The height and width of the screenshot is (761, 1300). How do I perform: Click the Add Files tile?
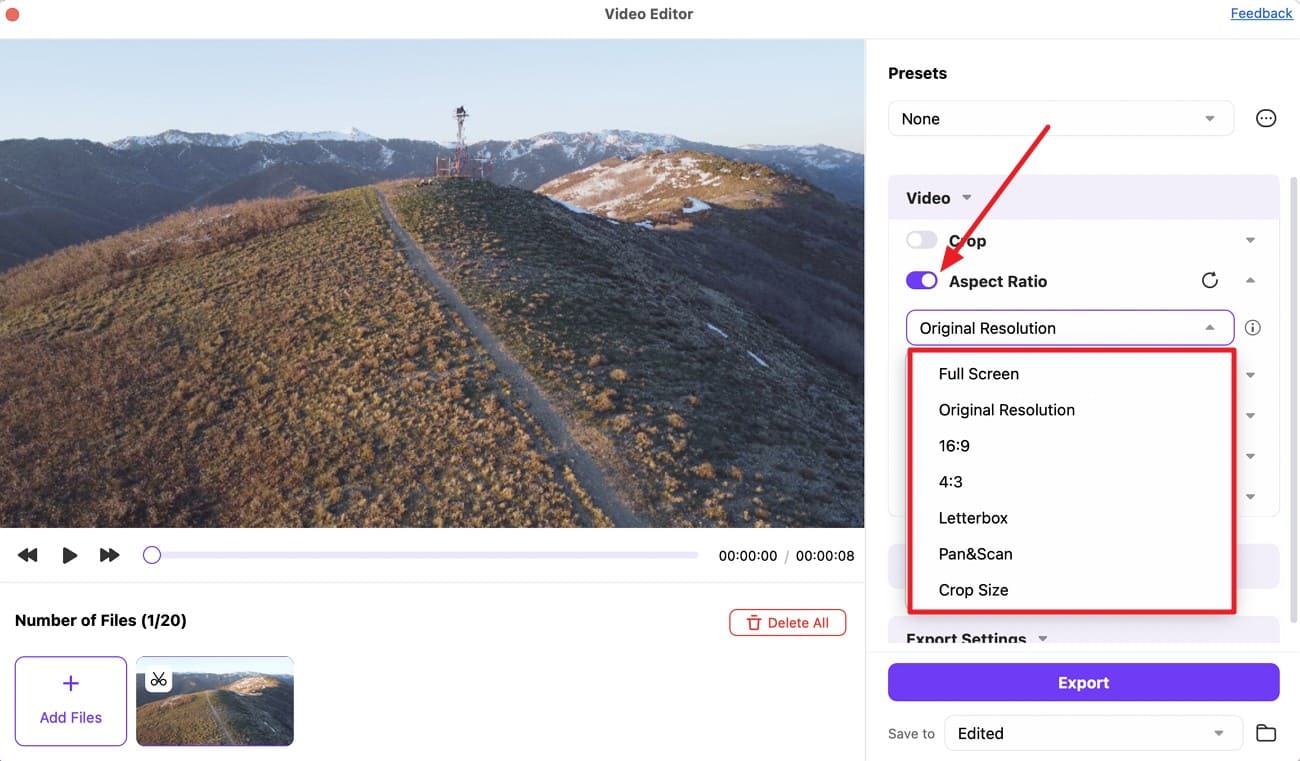point(71,701)
